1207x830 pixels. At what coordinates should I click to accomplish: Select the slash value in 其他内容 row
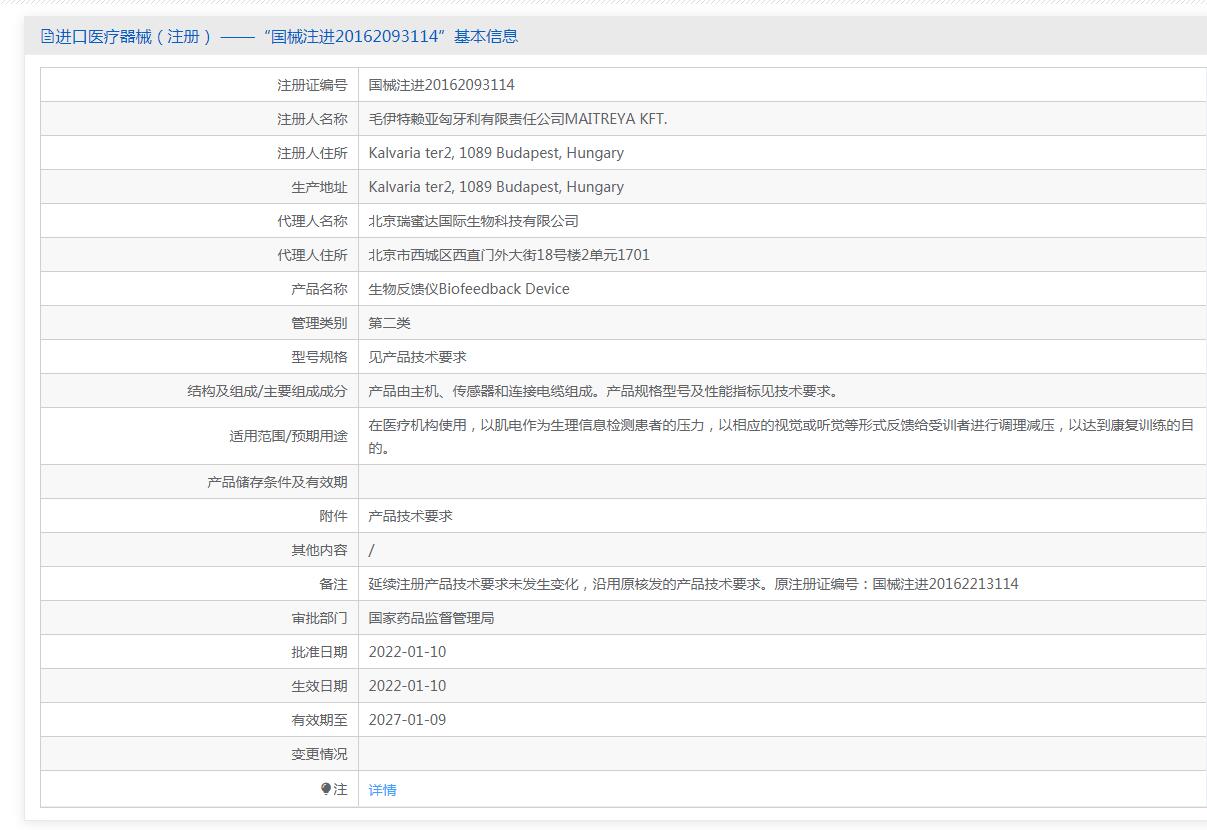[x=371, y=550]
